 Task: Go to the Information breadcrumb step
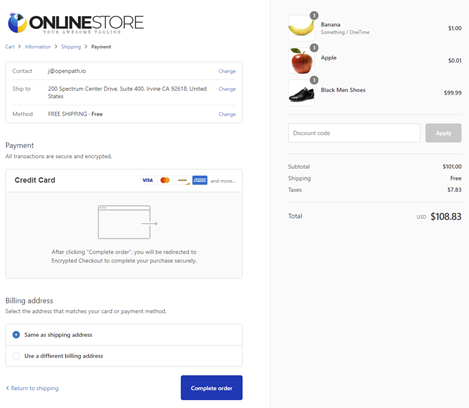coord(38,47)
